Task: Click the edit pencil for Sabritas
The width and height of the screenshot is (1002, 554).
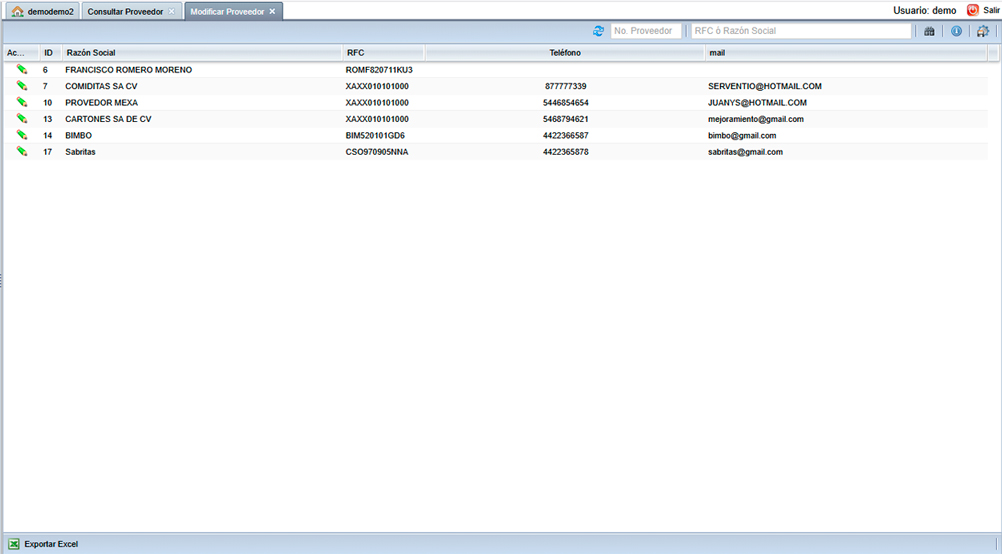Action: [21, 151]
